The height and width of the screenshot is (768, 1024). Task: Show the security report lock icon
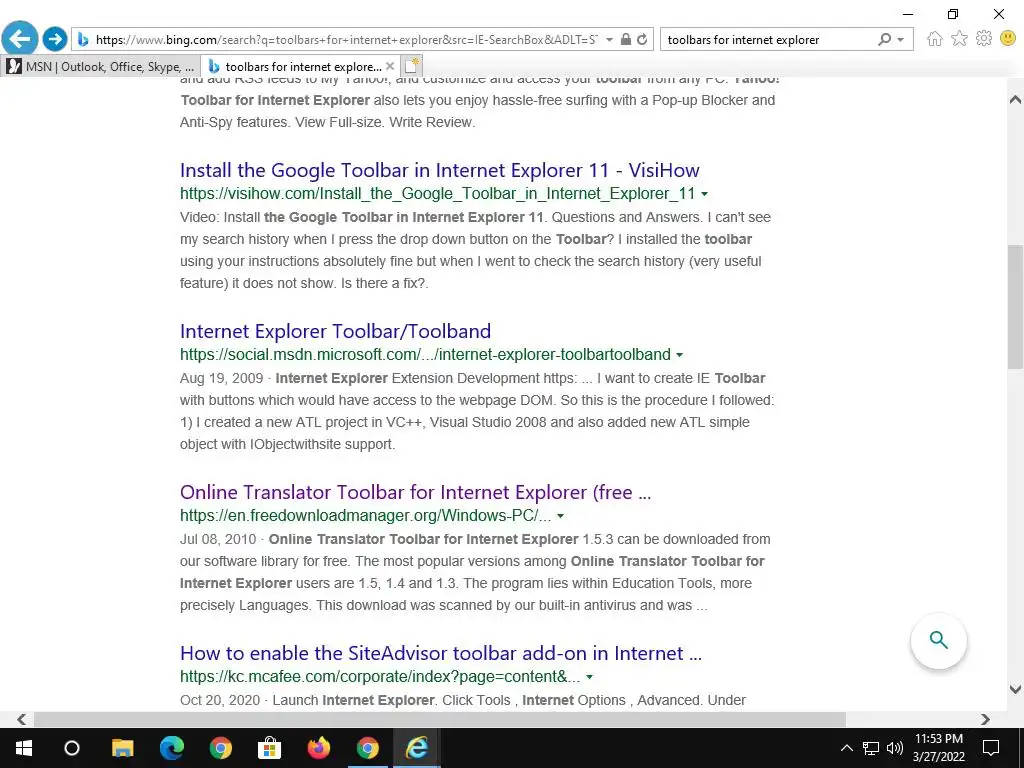[626, 39]
